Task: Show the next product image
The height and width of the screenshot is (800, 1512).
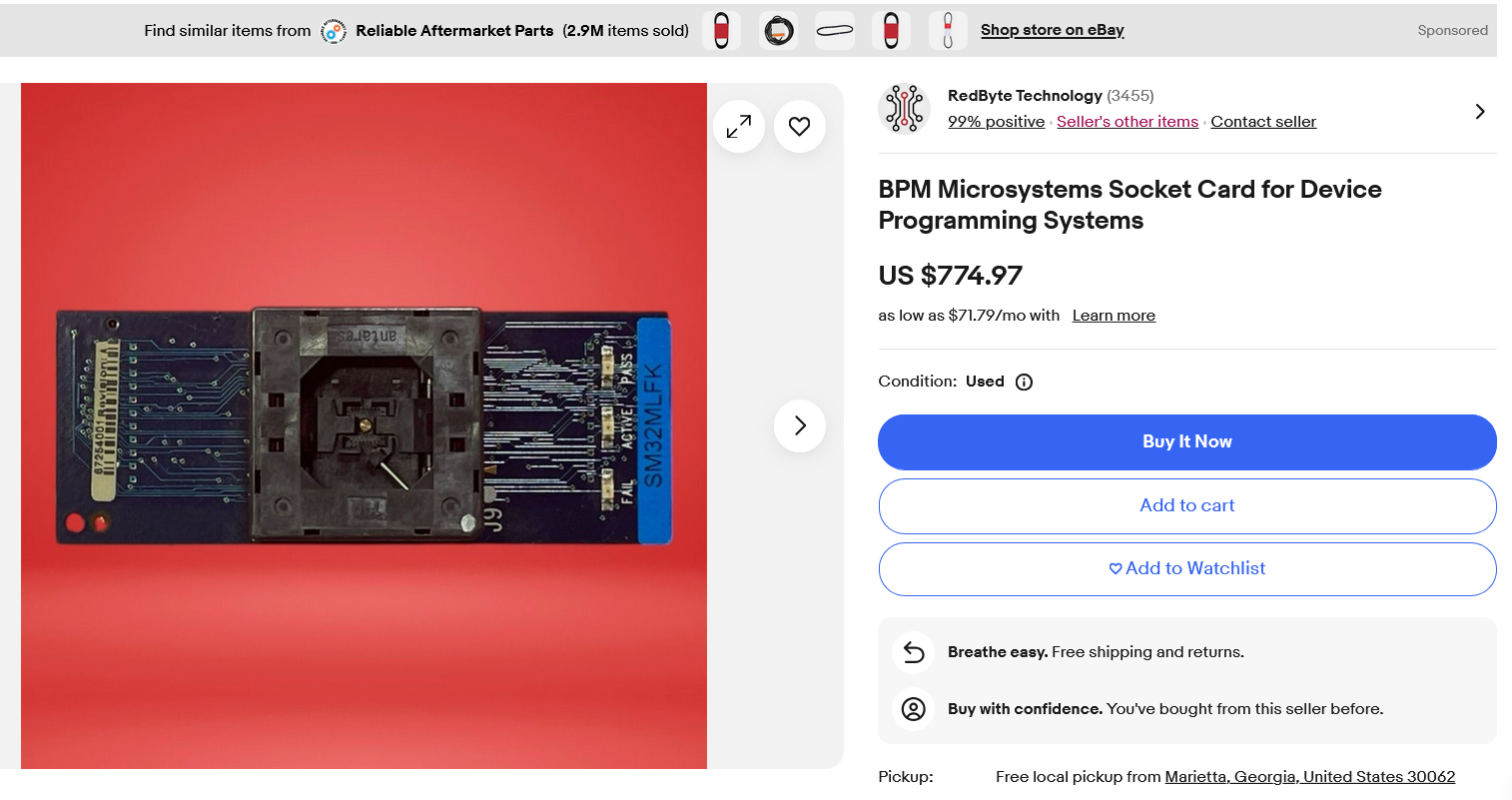Action: point(800,426)
